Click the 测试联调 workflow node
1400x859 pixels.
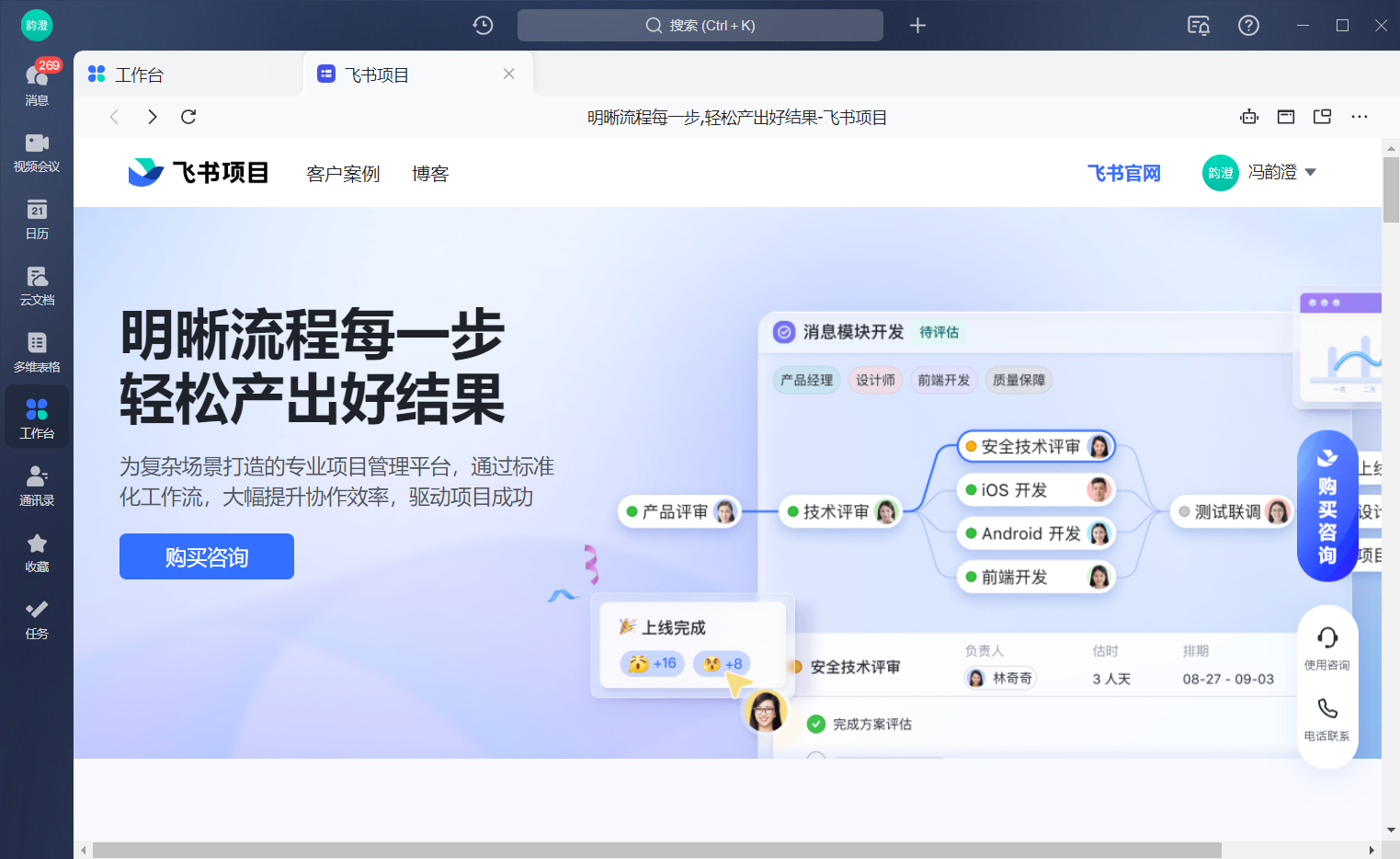tap(1232, 511)
